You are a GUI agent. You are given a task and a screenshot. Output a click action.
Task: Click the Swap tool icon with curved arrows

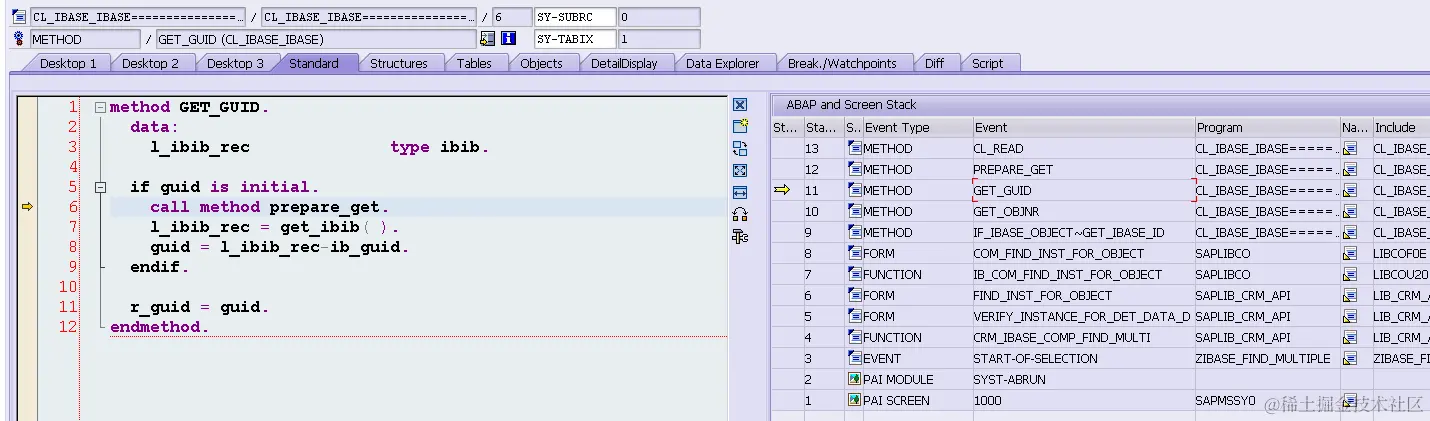tap(740, 214)
